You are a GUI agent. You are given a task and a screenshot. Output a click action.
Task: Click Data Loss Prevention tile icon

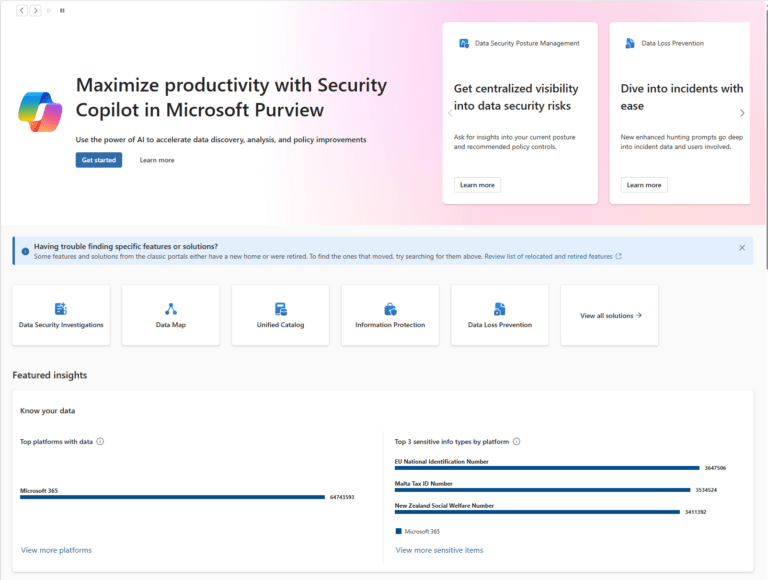pyautogui.click(x=500, y=309)
